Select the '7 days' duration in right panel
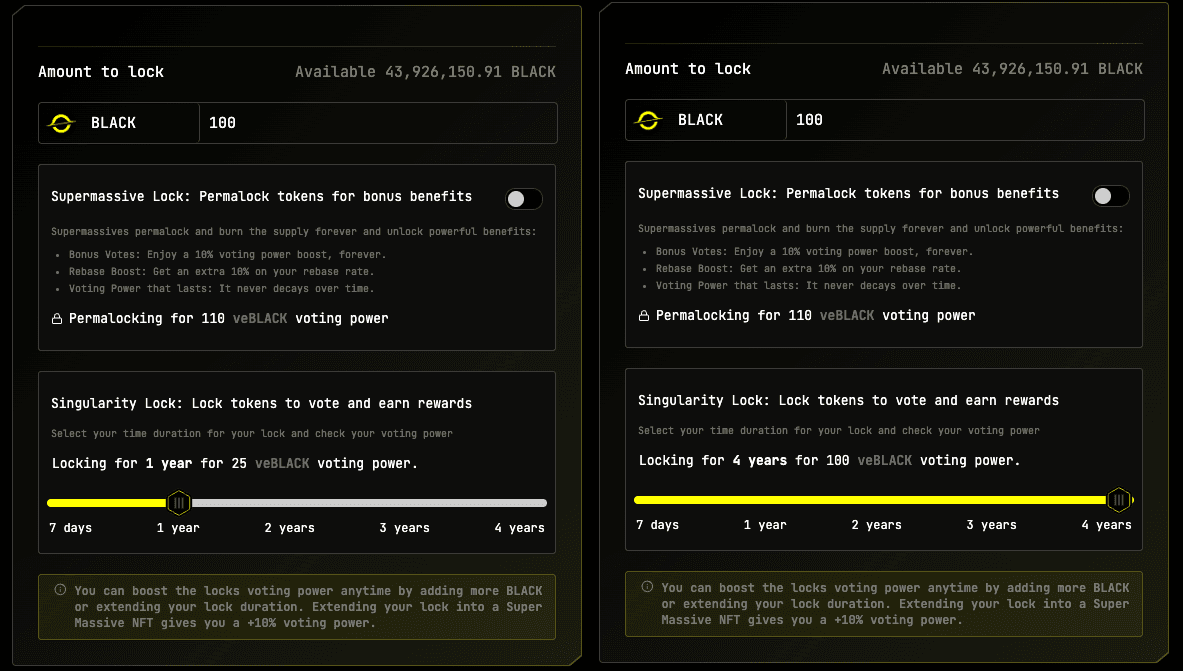This screenshot has height=671, width=1183. point(658,525)
